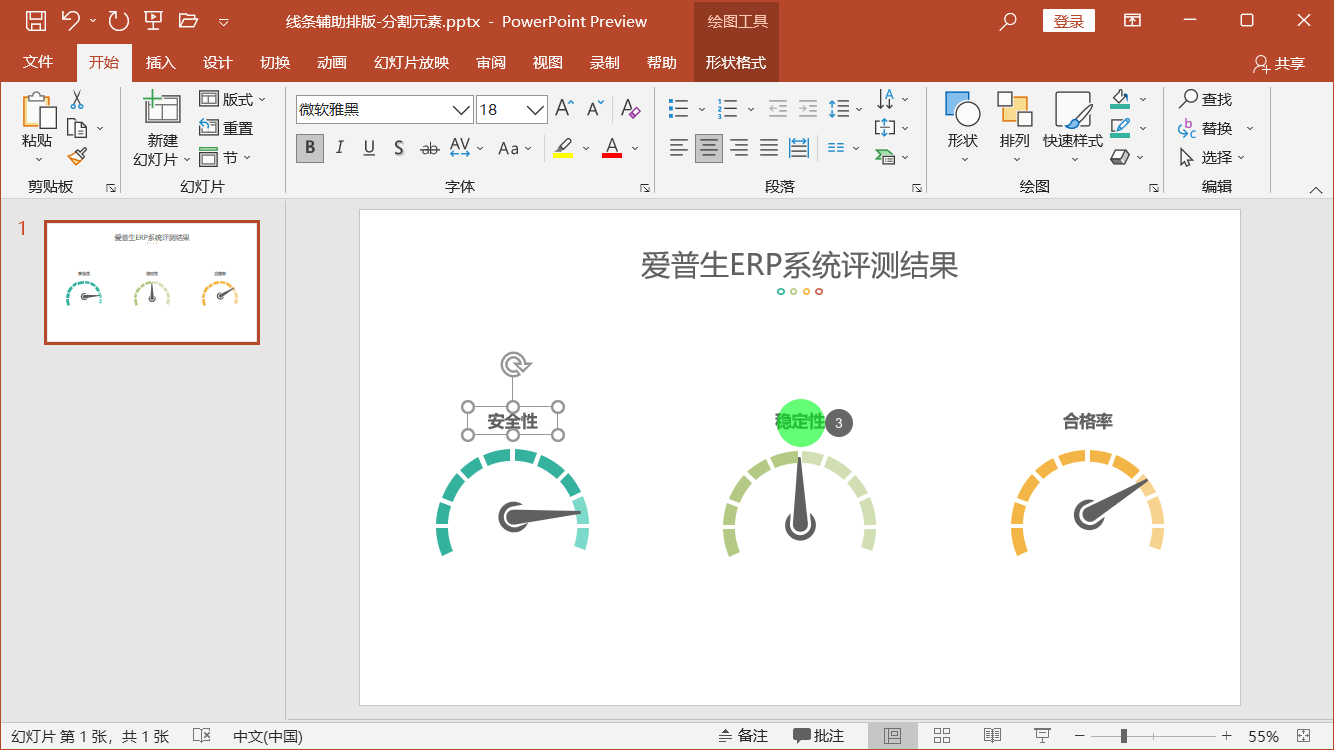
Task: Switch to the 设计 tab
Action: 217,62
